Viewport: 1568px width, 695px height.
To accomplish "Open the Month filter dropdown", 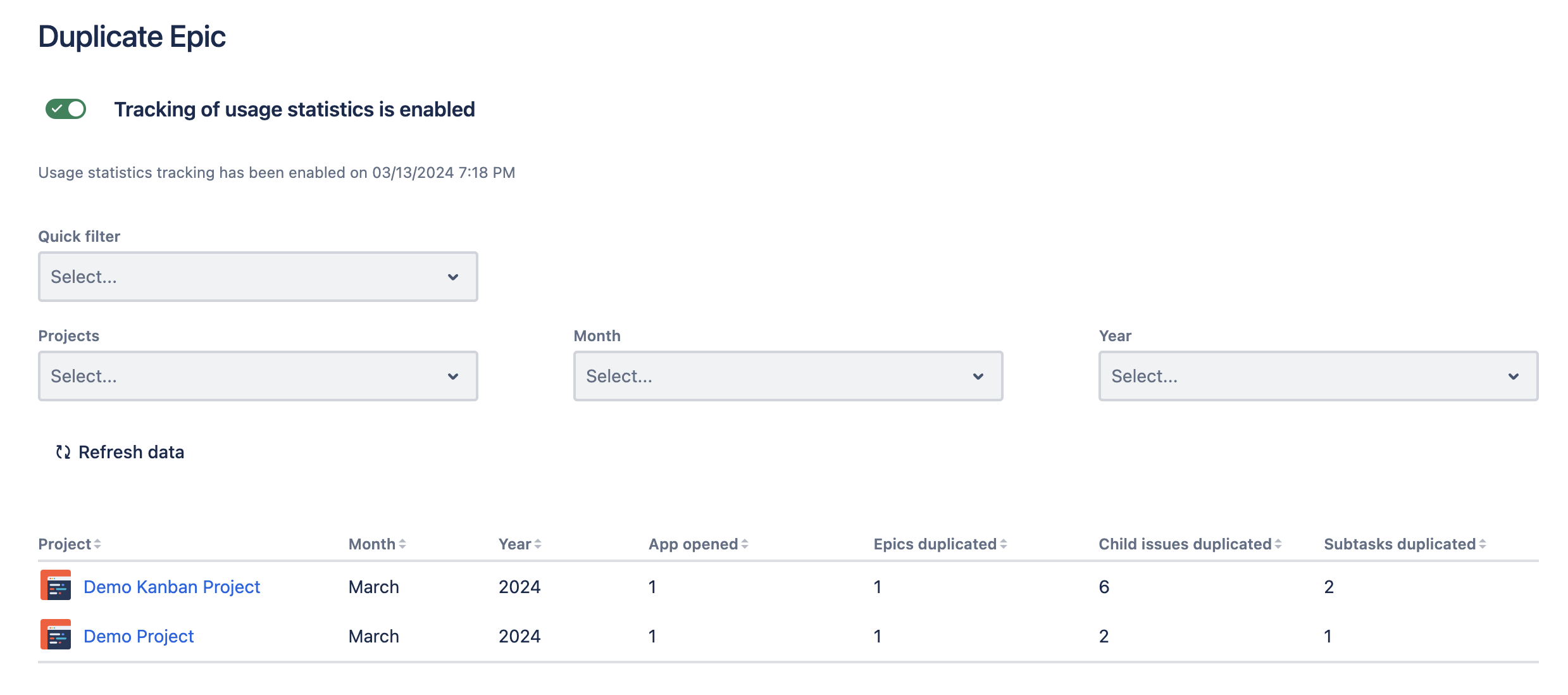I will (788, 376).
